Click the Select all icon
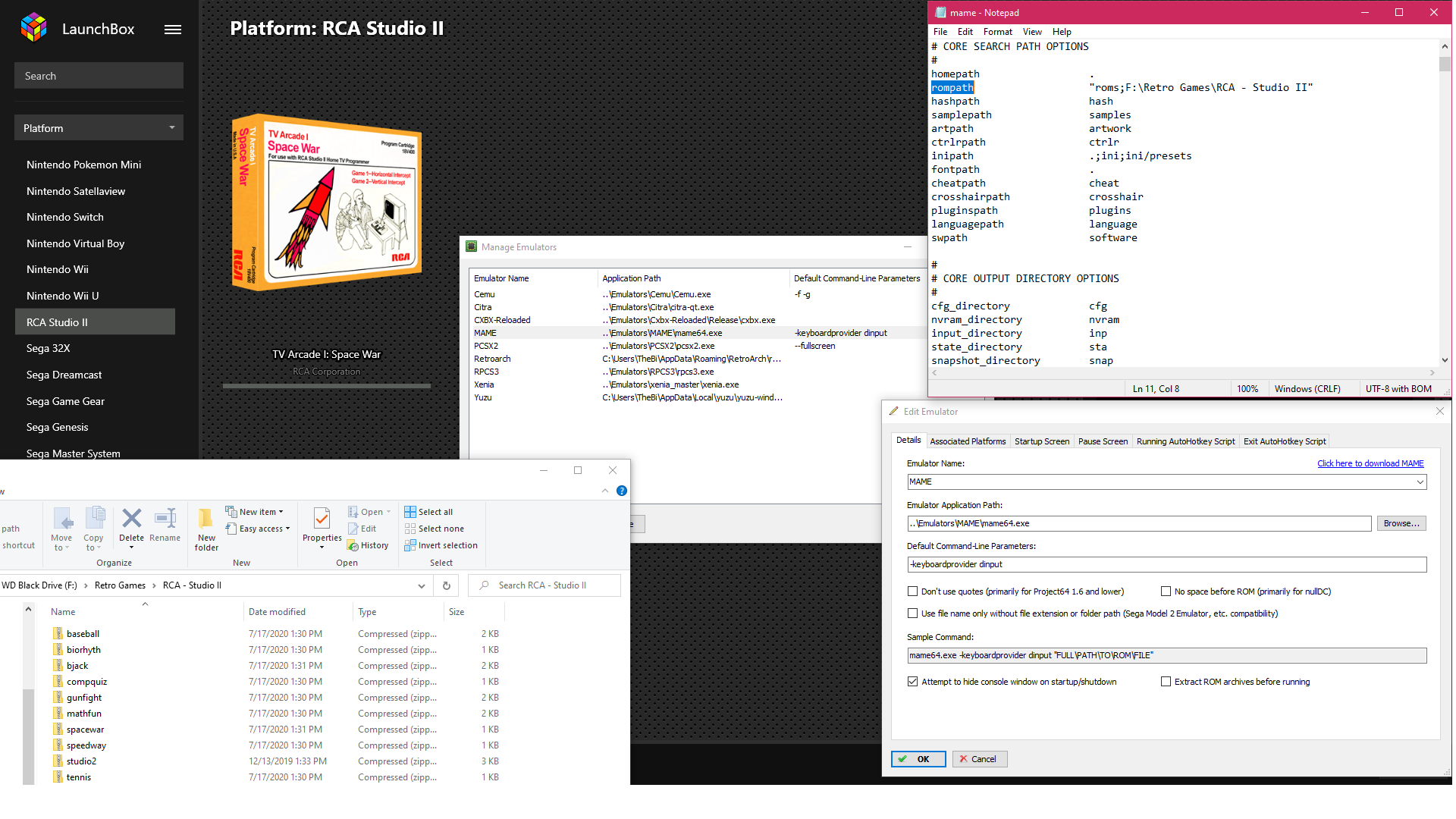Screen dimensions: 1456x819 [410, 512]
